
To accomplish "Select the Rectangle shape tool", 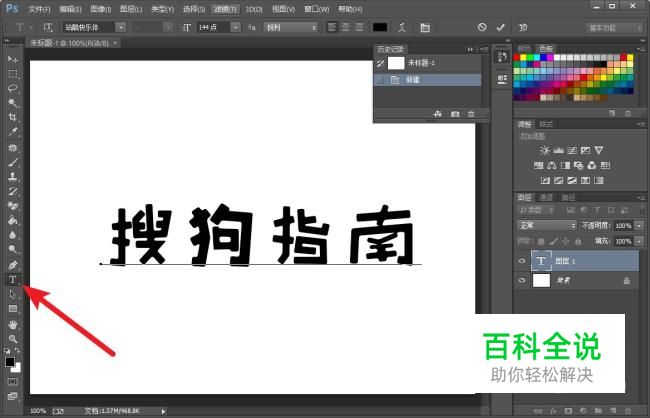I will 12,309.
